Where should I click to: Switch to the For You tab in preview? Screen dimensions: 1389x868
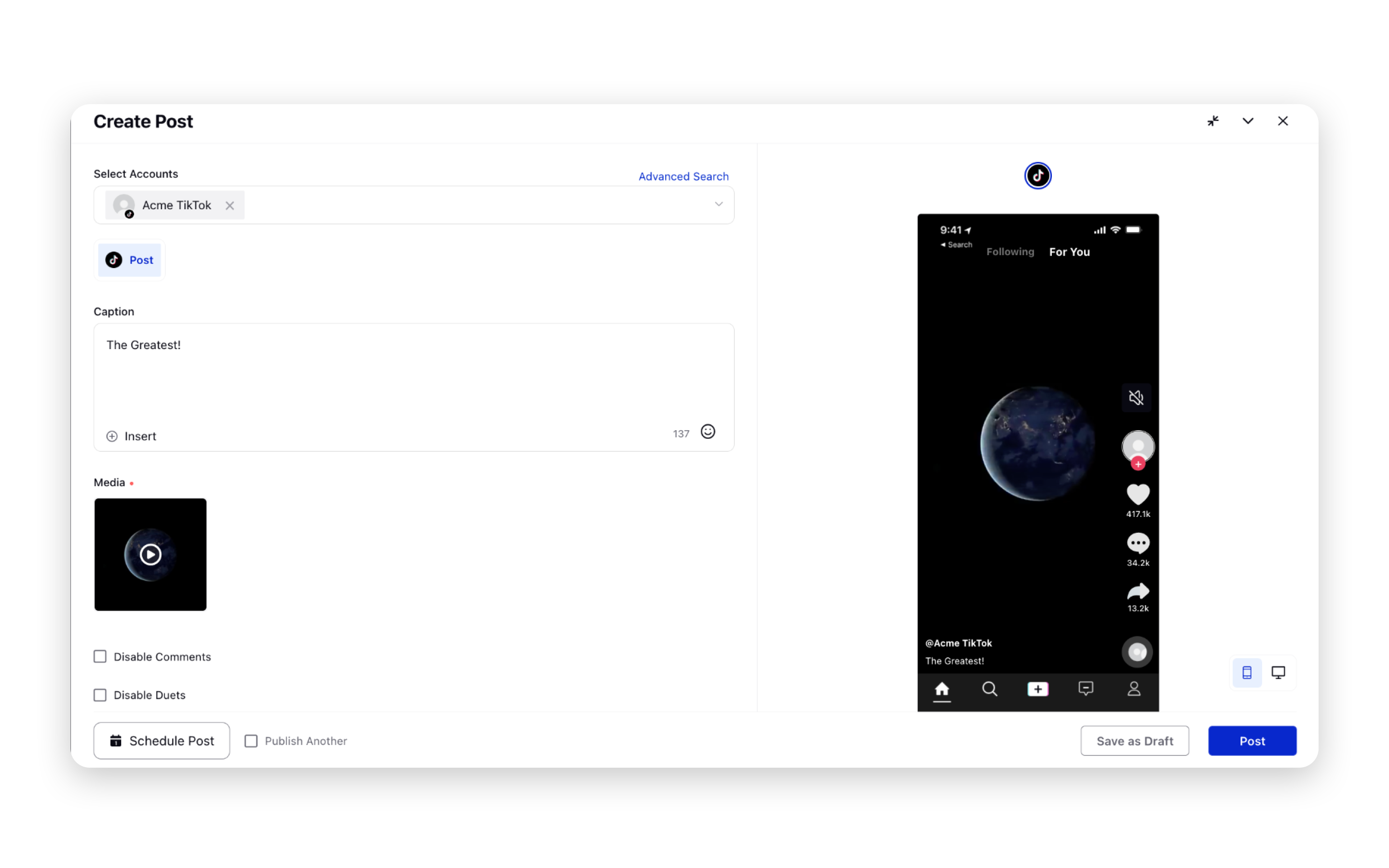(x=1069, y=251)
